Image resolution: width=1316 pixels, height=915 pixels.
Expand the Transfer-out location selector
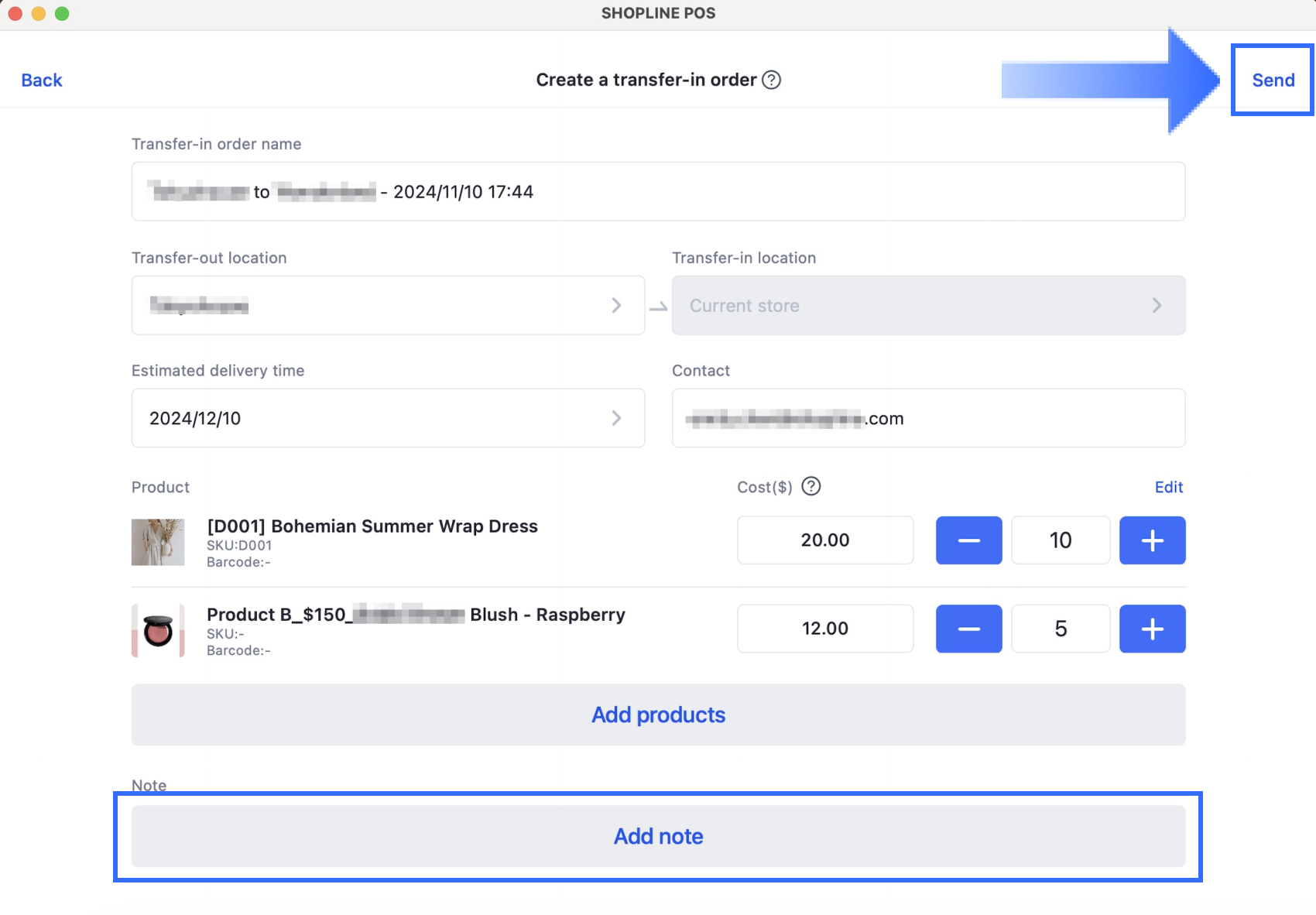pyautogui.click(x=388, y=305)
